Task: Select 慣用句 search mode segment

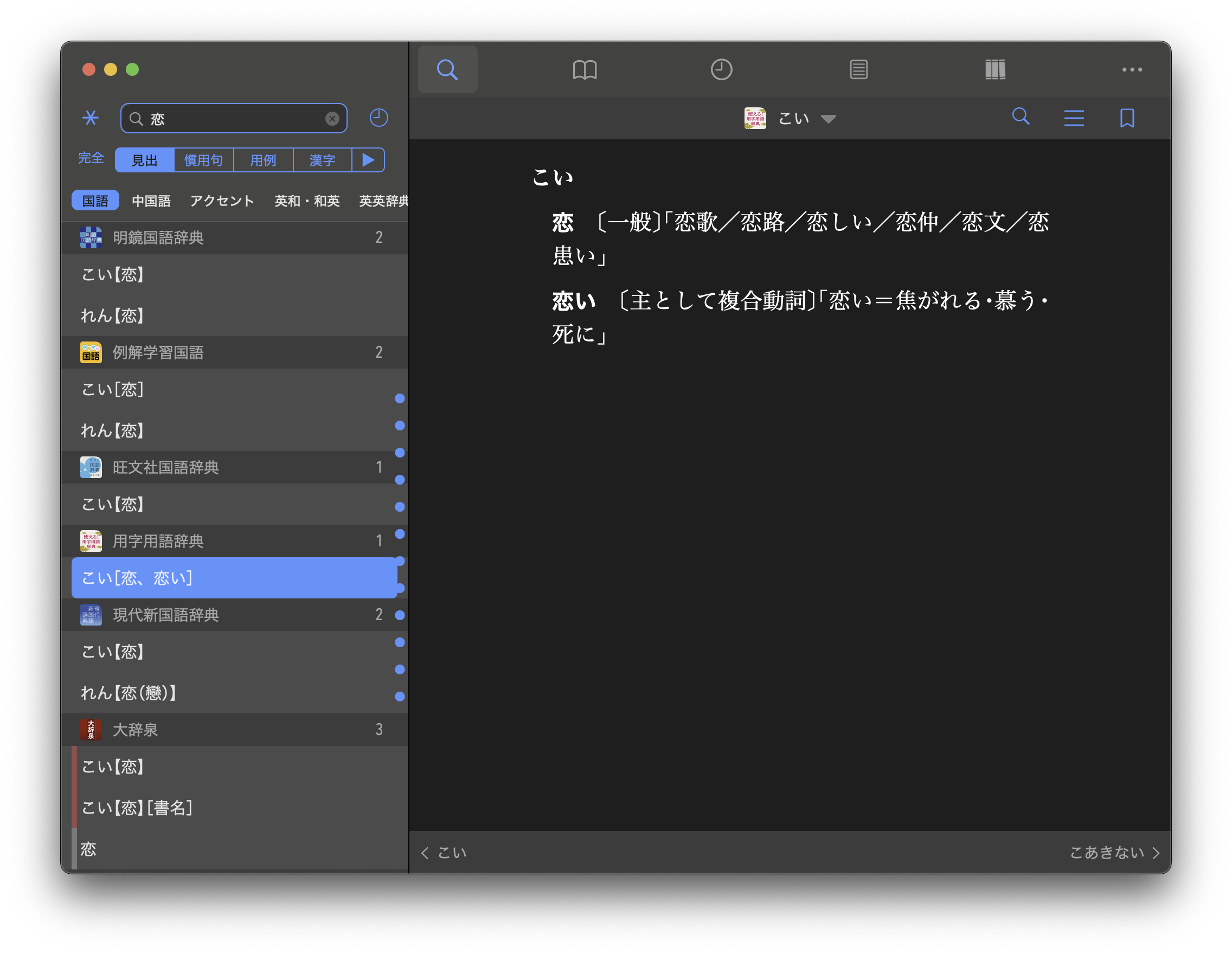Action: [x=204, y=160]
